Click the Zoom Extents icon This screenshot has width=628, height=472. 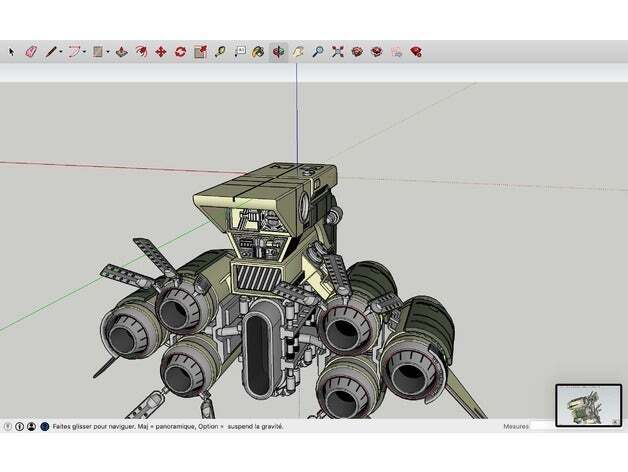point(337,51)
